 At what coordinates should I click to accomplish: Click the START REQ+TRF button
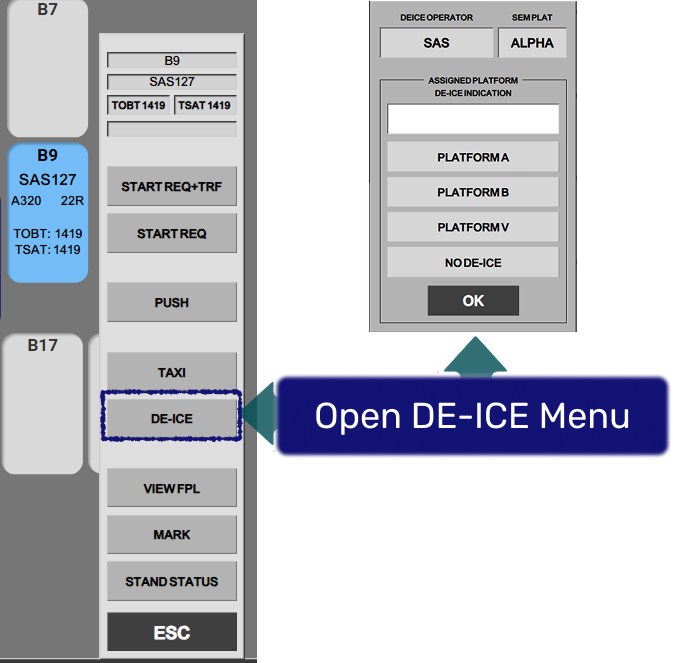(172, 186)
